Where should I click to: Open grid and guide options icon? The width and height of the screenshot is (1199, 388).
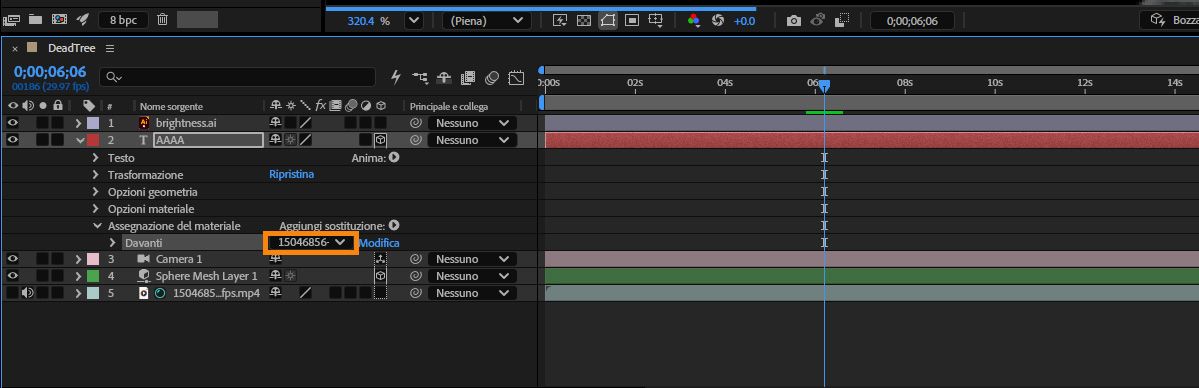coord(656,21)
